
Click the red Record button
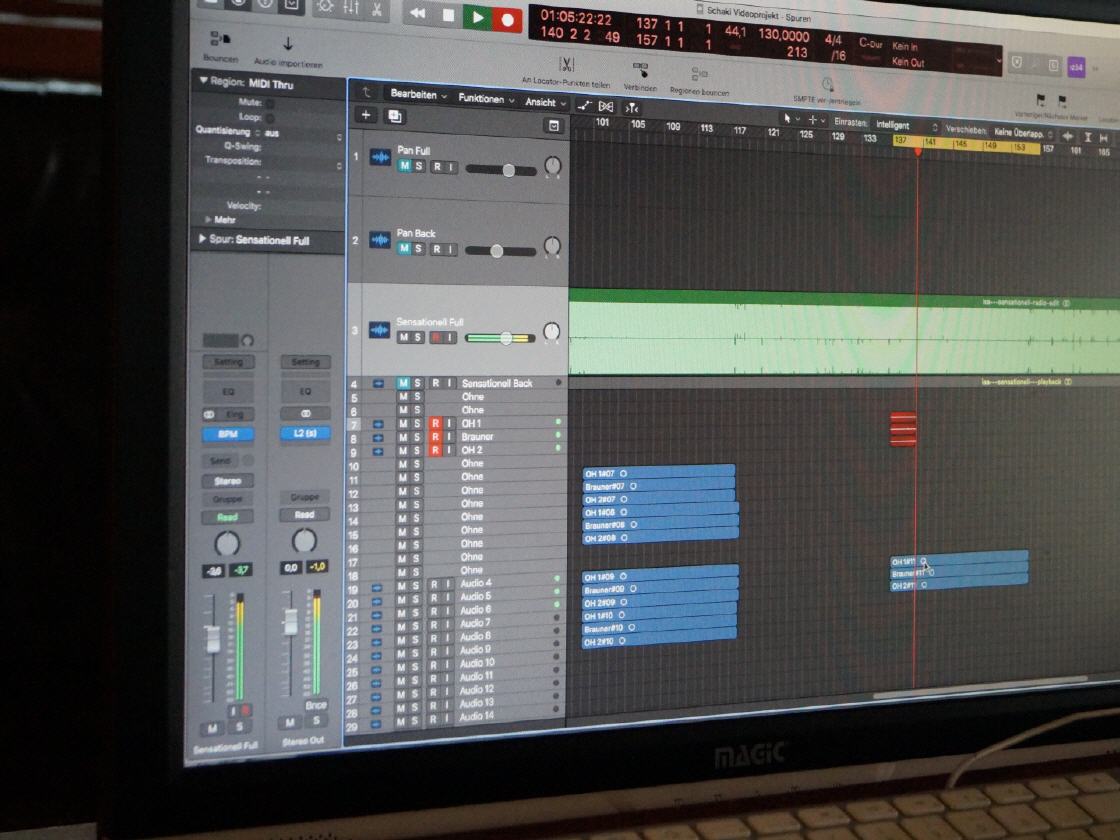point(507,19)
